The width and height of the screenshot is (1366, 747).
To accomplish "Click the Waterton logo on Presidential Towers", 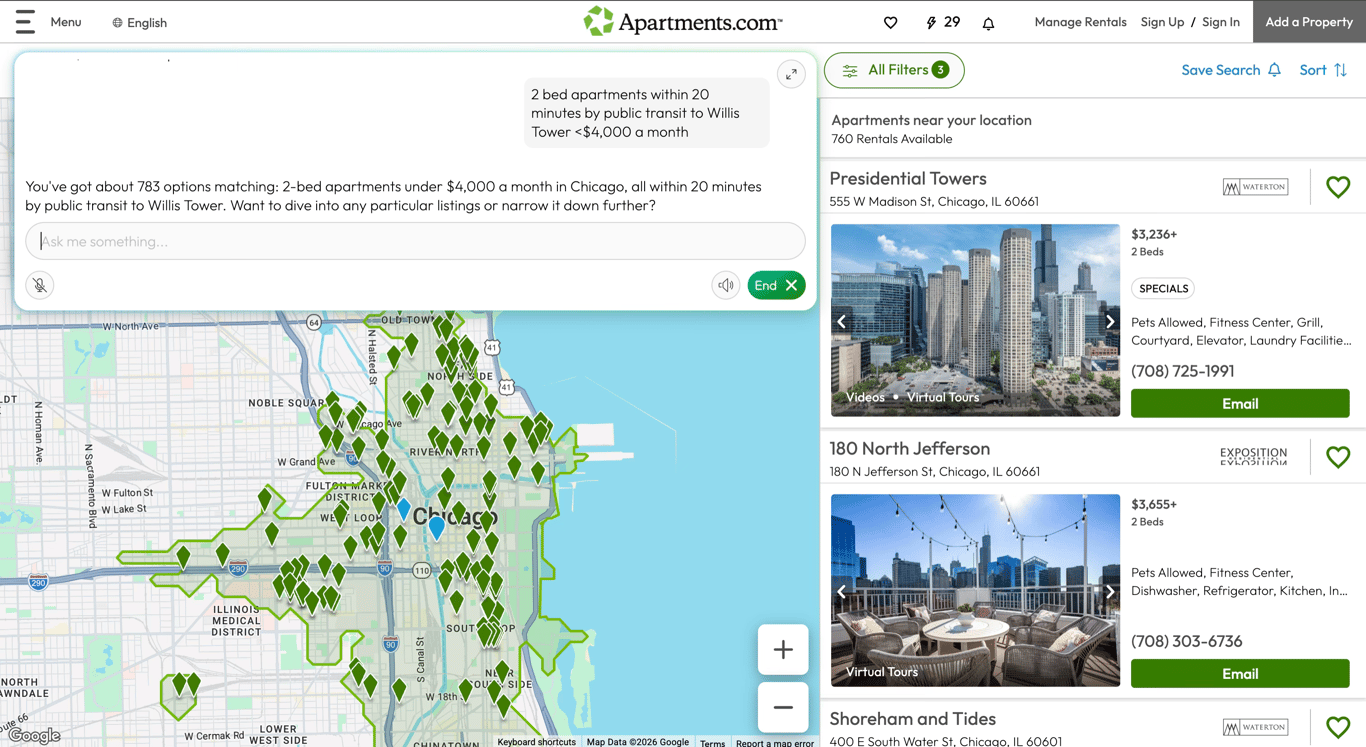I will tap(1255, 187).
